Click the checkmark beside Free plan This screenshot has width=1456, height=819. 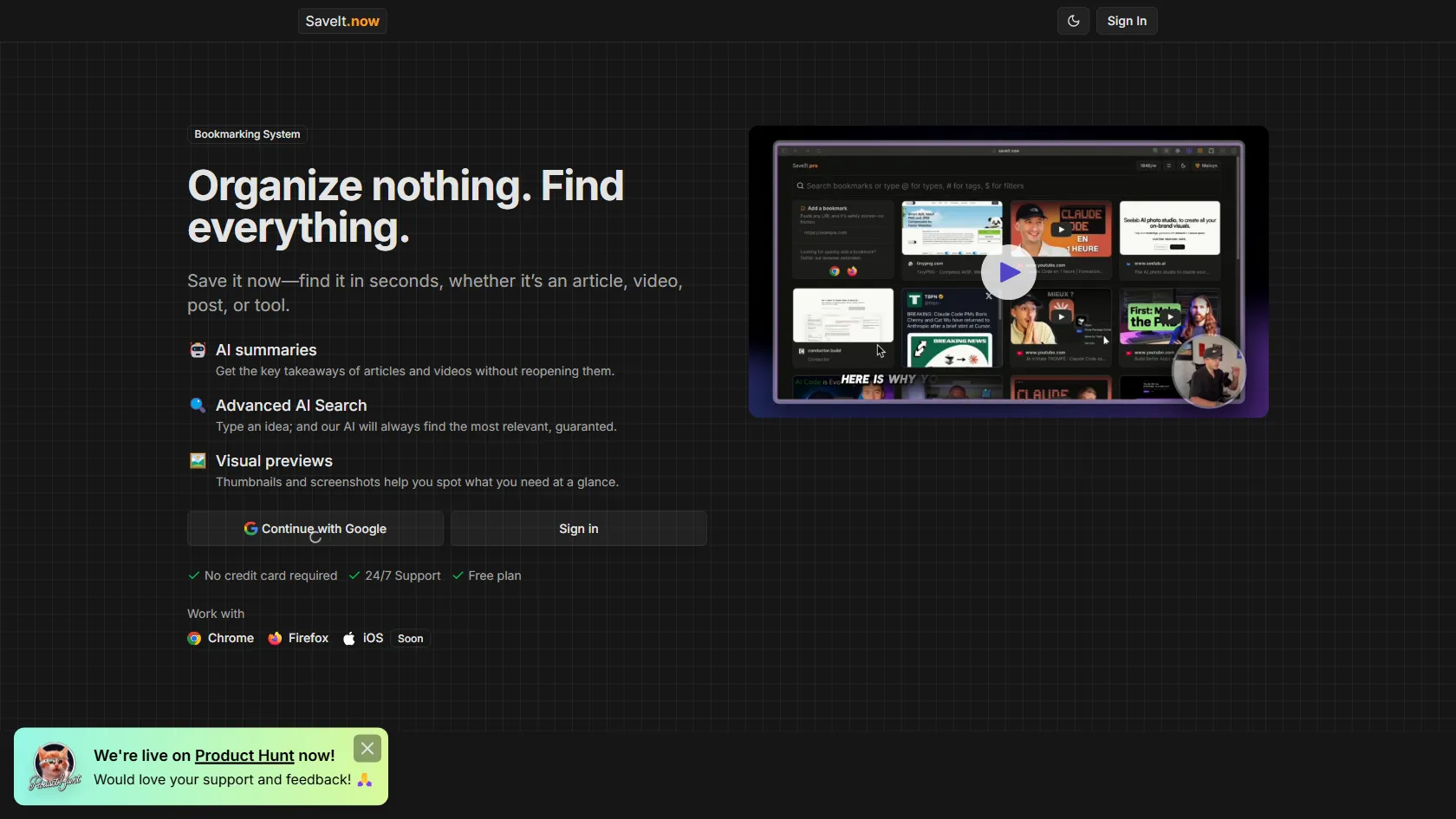coord(458,575)
